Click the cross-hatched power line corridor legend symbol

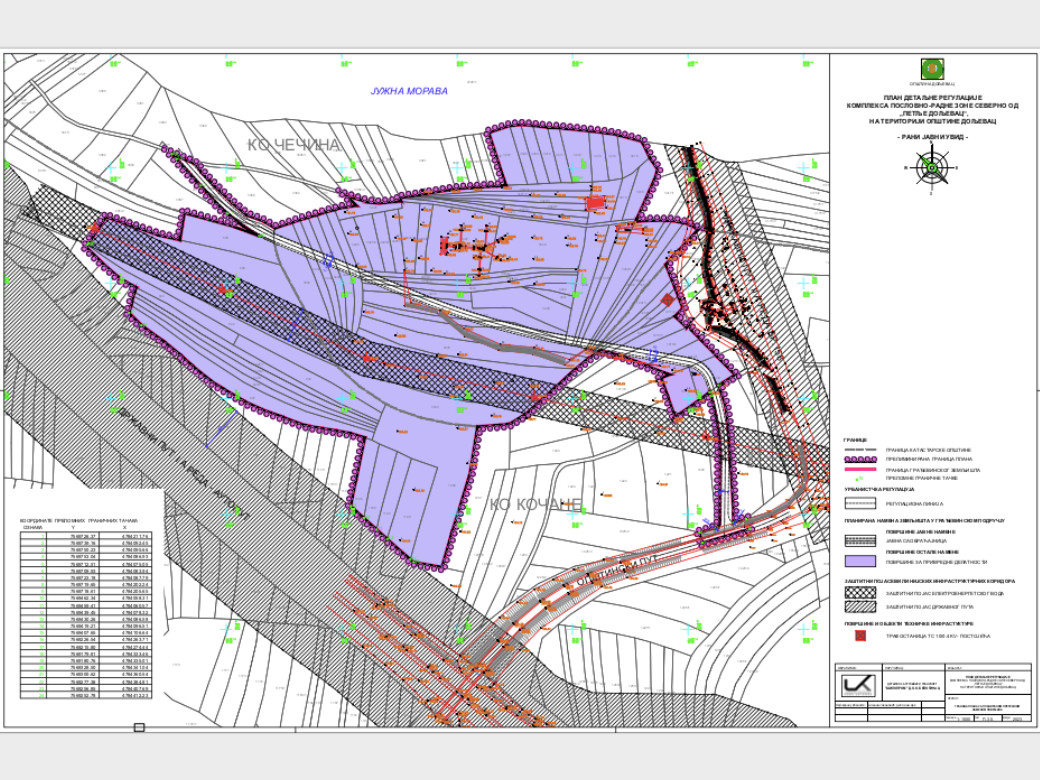858,593
